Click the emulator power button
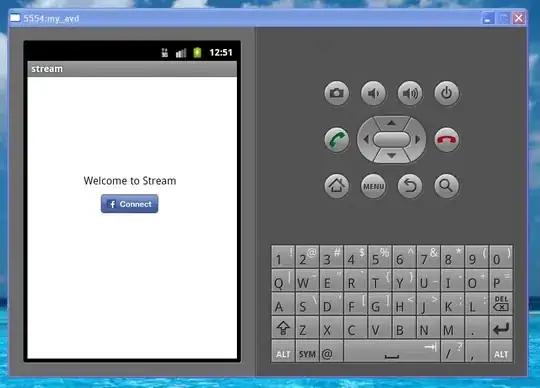This screenshot has width=540, height=388. pyautogui.click(x=447, y=93)
